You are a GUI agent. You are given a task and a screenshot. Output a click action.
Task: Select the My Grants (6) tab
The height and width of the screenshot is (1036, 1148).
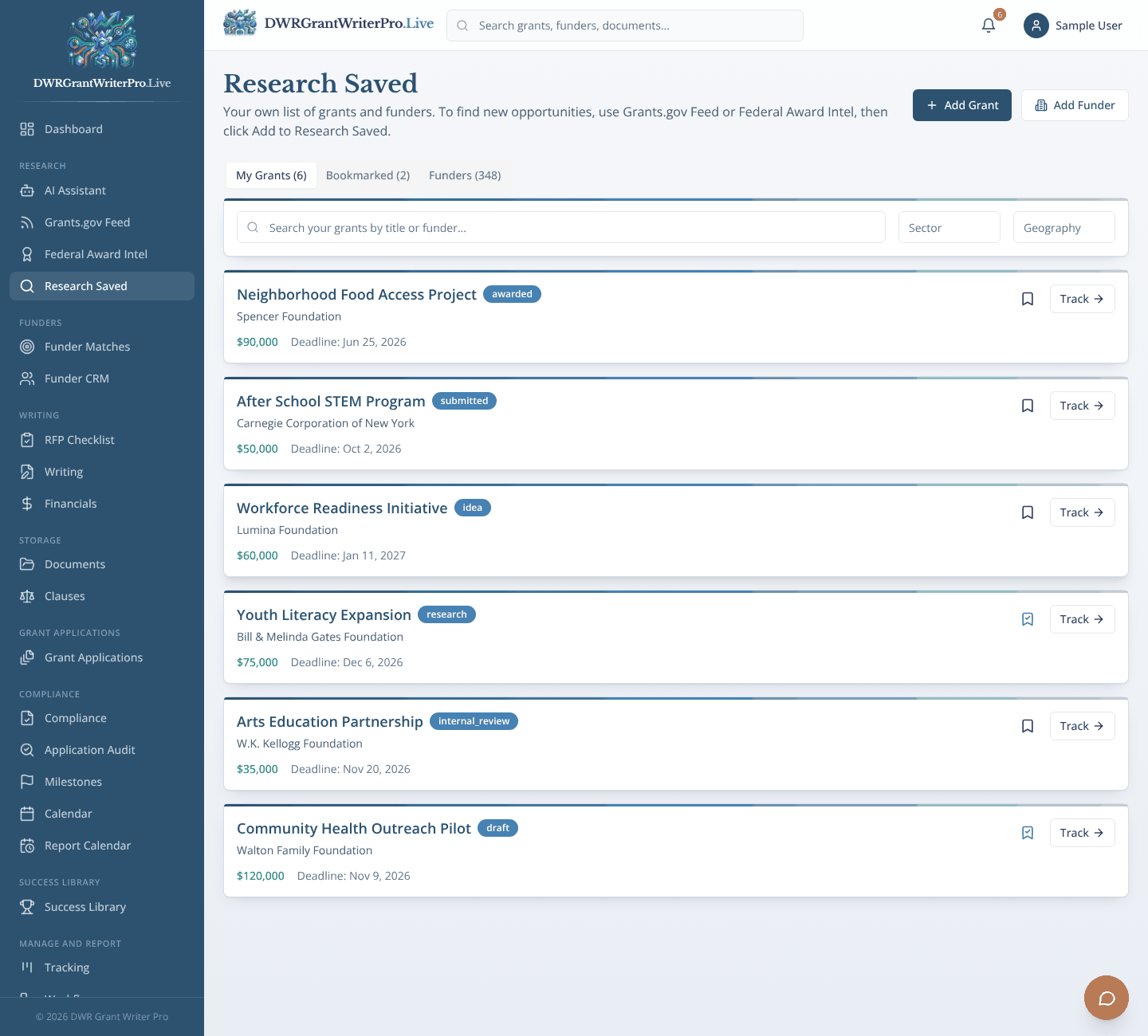271,175
